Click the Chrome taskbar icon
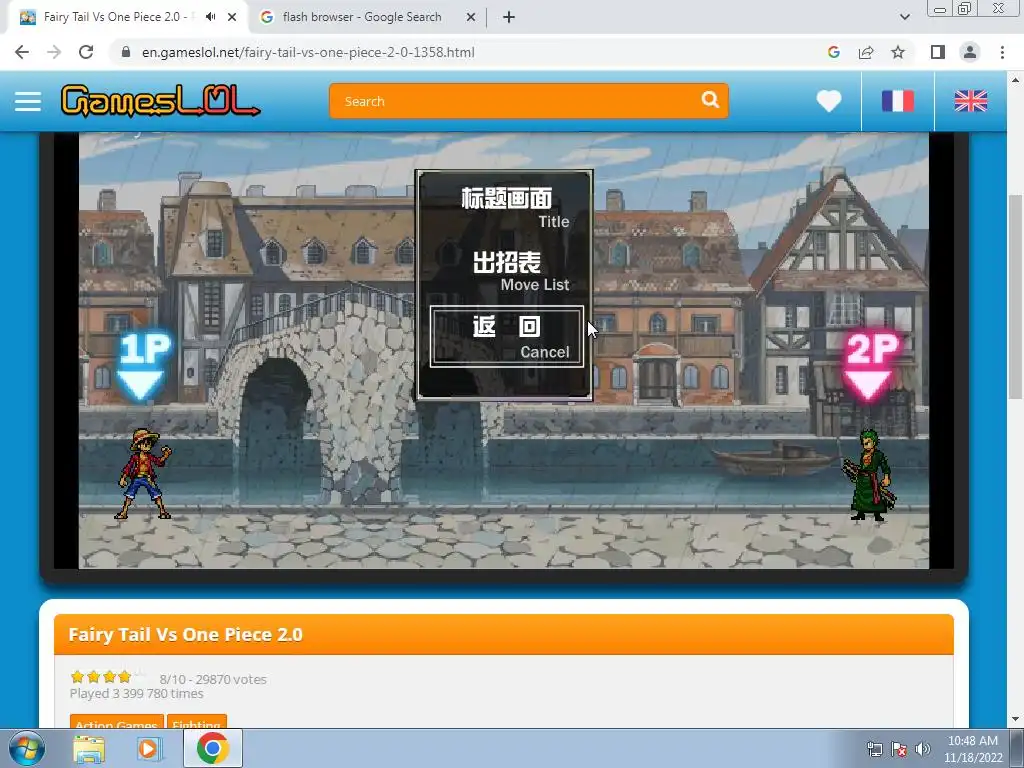The height and width of the screenshot is (768, 1024). pyautogui.click(x=213, y=748)
